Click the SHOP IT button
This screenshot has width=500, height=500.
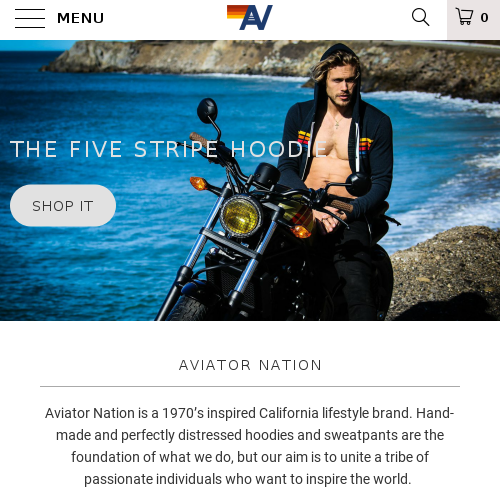pos(63,206)
